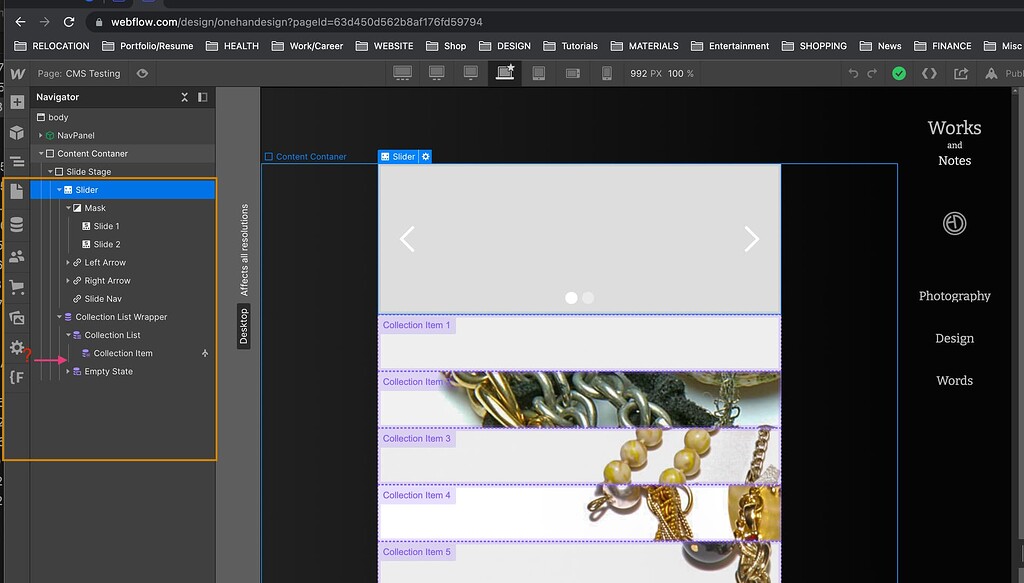Open the Add Elements panel
The height and width of the screenshot is (583, 1024).
16,101
